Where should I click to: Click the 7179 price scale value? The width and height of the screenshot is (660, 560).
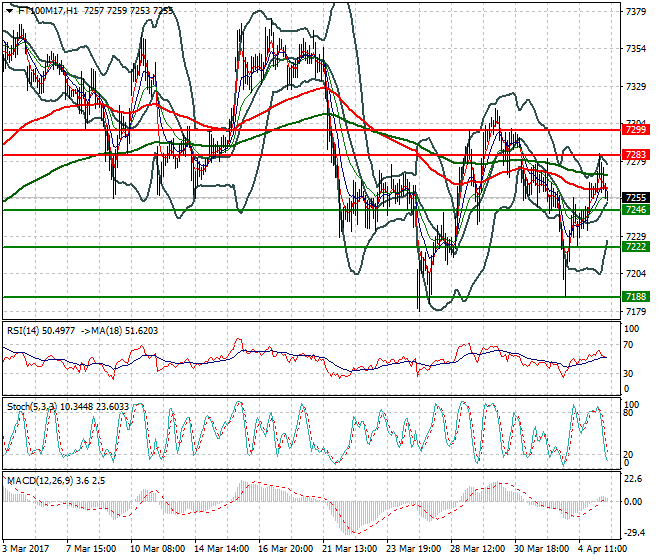pos(636,312)
